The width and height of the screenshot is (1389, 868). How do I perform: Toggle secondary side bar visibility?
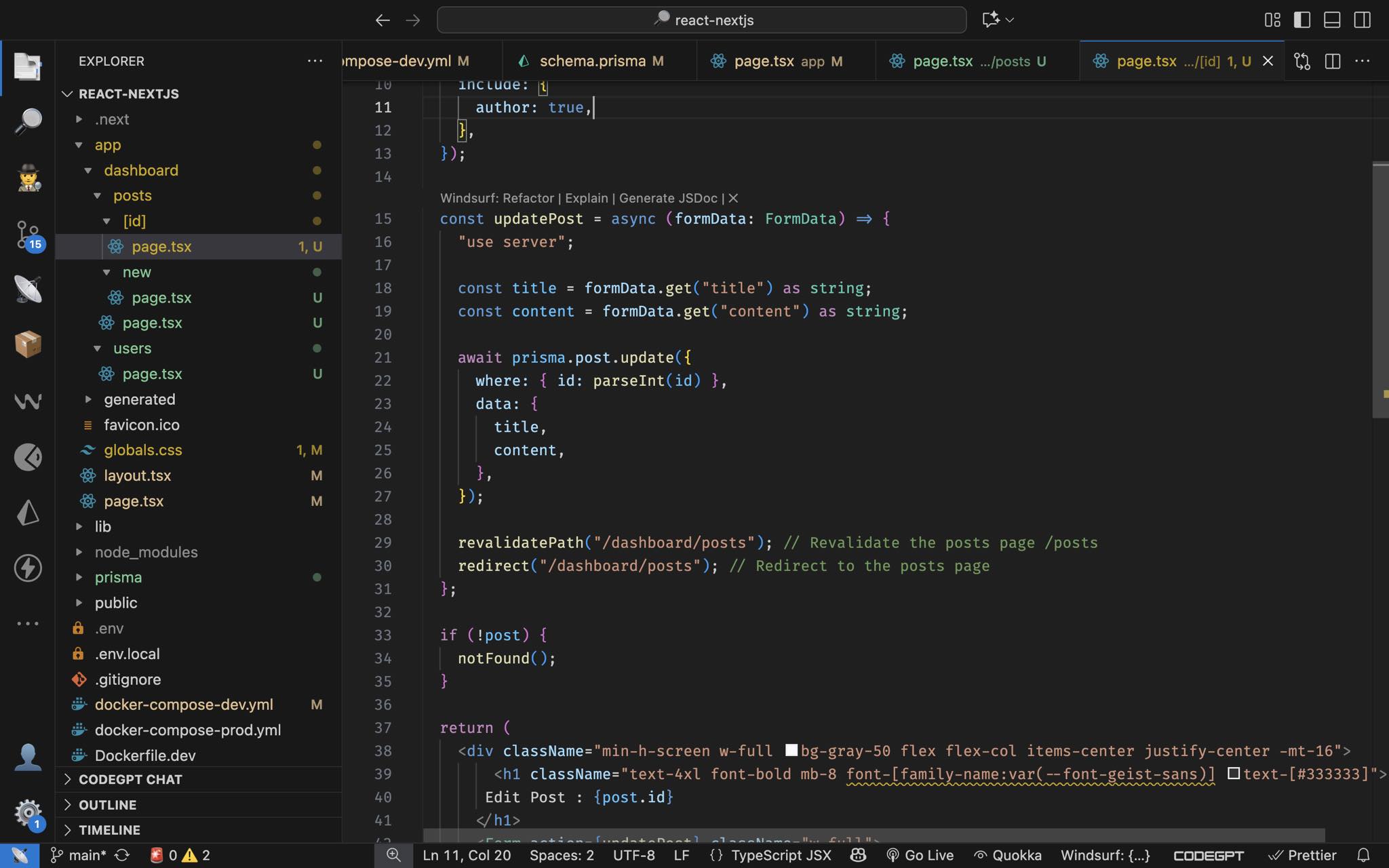1362,20
